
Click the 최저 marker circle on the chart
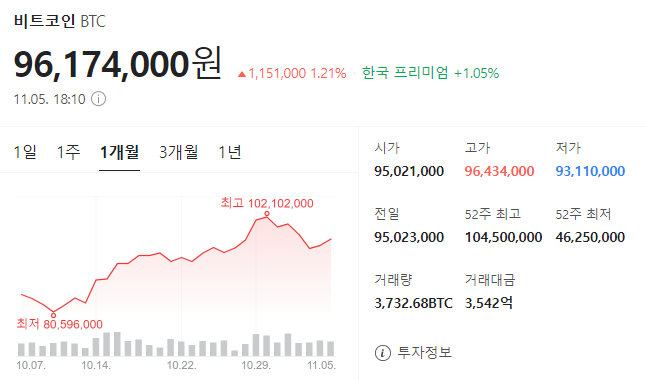tap(53, 315)
